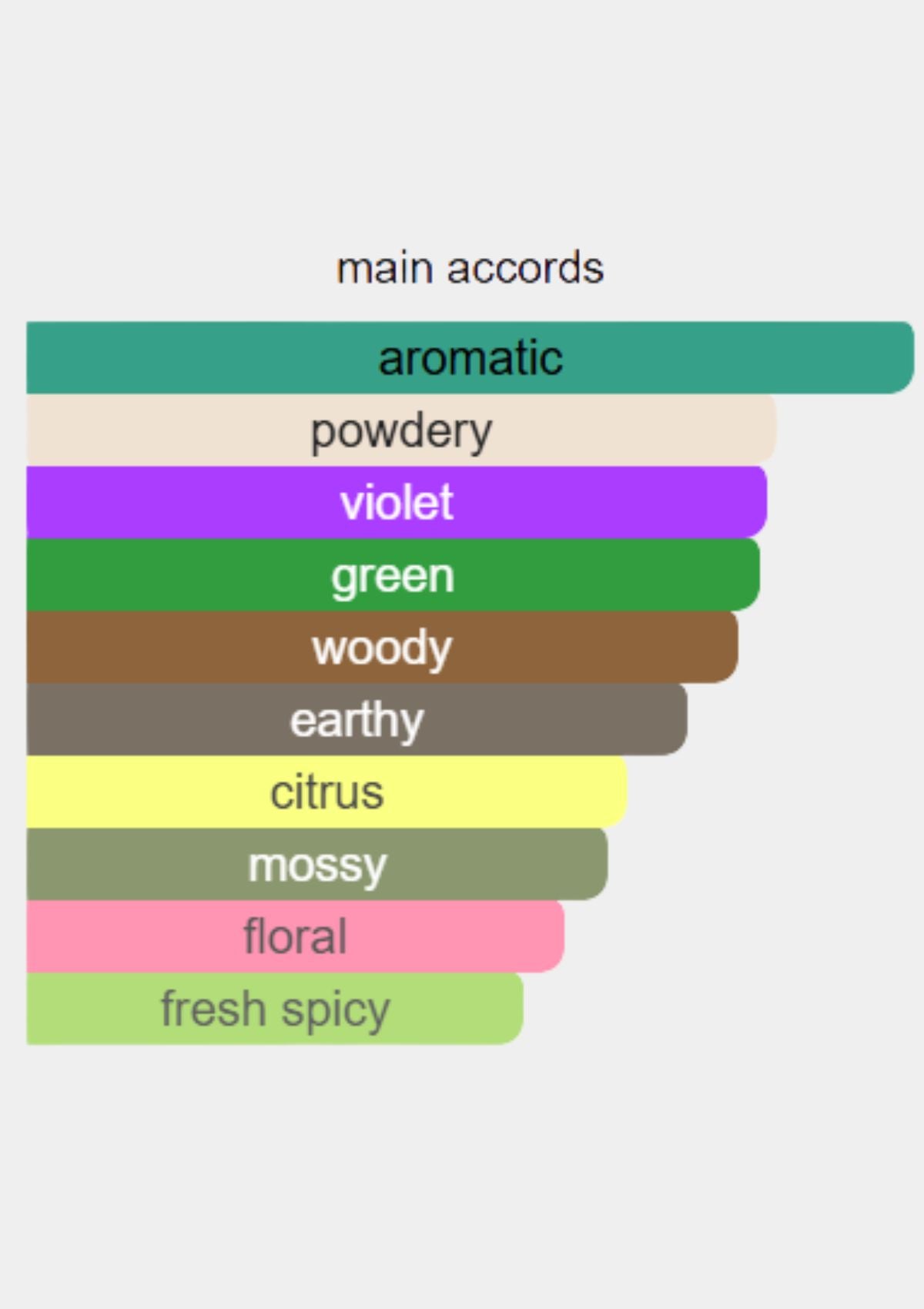
Task: Click the earthy text label
Action: click(x=357, y=721)
